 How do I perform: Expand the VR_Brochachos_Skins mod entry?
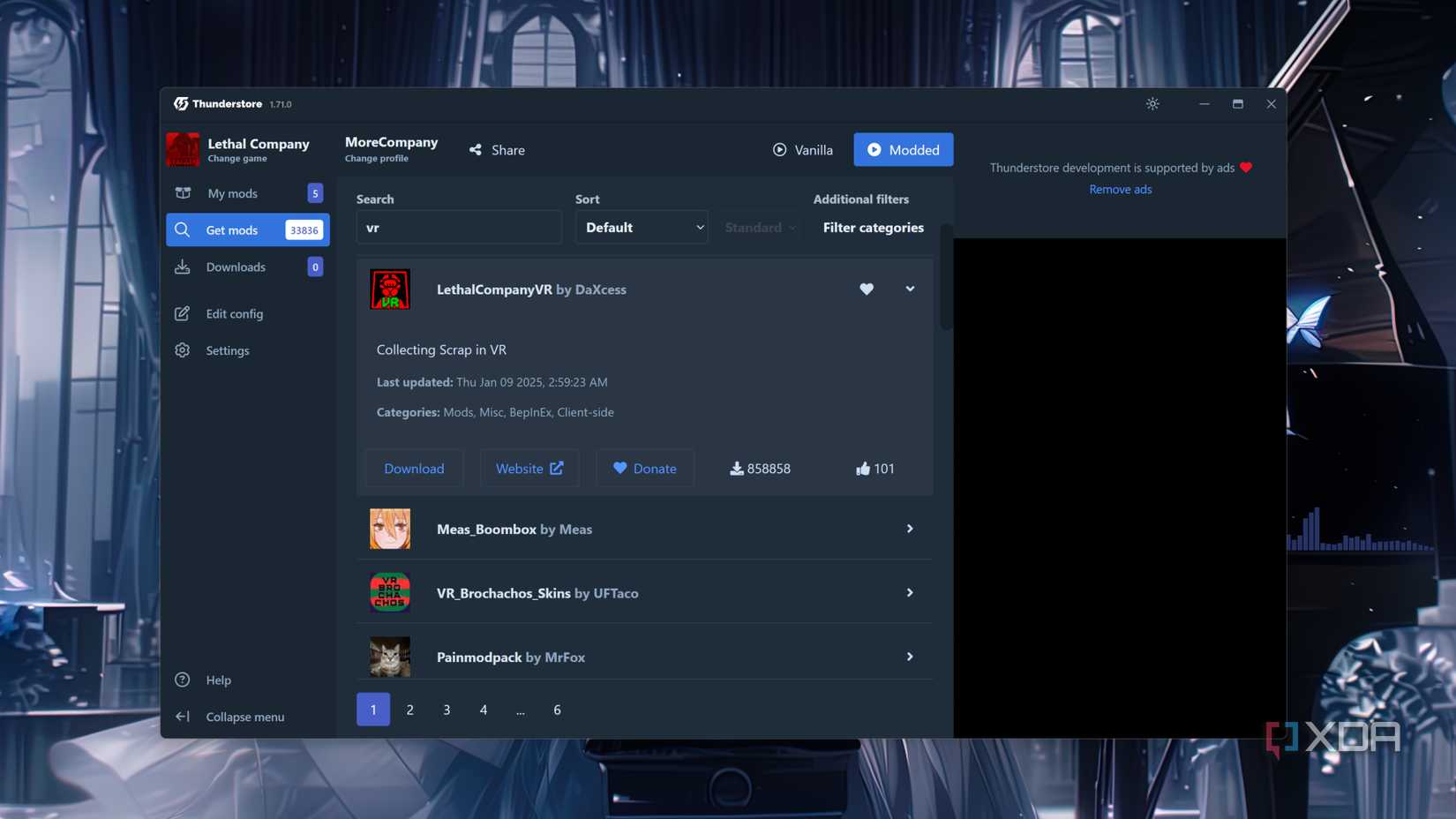point(909,593)
